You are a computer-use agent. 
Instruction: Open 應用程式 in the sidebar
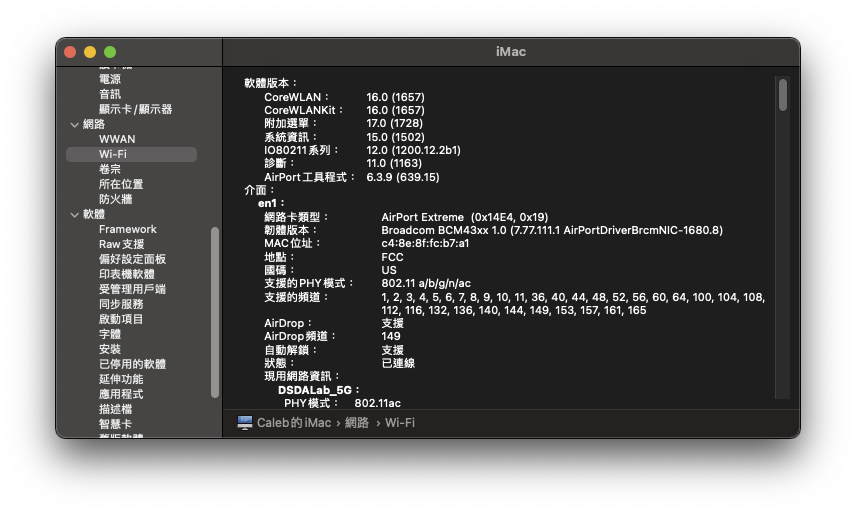[121, 395]
